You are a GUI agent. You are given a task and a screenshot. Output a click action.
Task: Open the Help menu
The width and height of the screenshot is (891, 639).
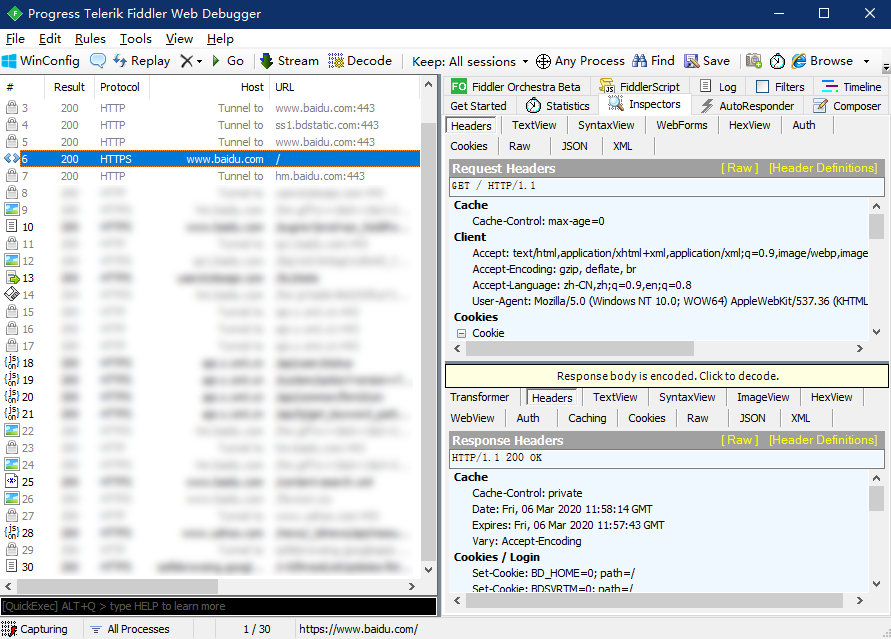coord(220,39)
